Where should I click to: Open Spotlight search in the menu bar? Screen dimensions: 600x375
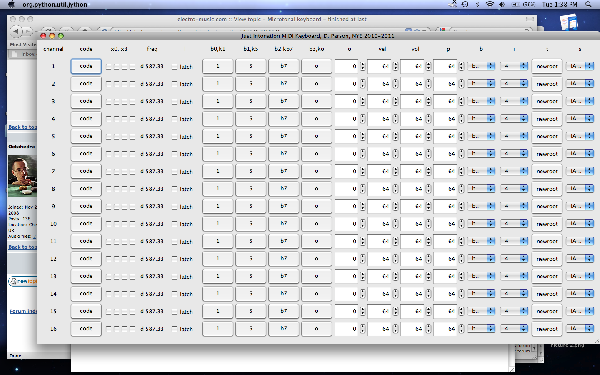[x=589, y=4]
